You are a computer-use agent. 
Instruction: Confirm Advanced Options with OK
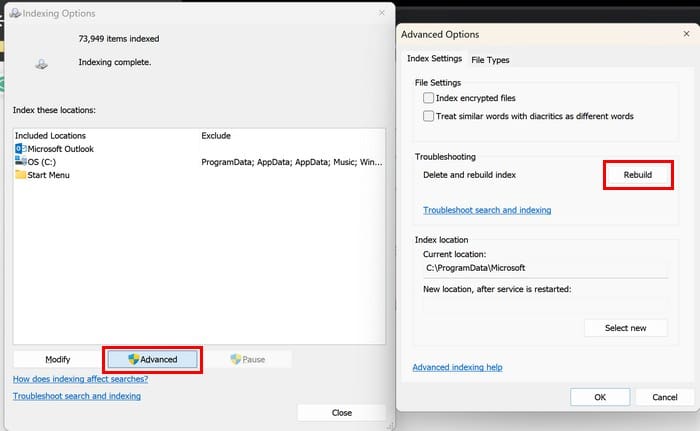600,397
